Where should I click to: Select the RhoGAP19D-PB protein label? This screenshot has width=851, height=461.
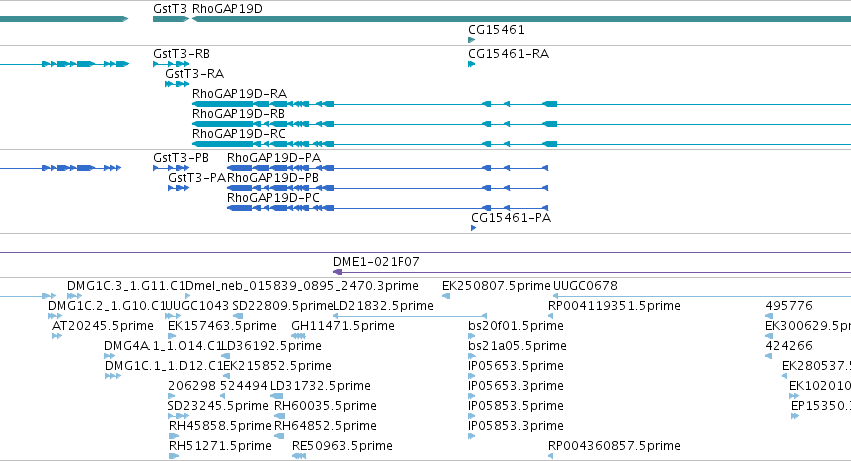(273, 178)
